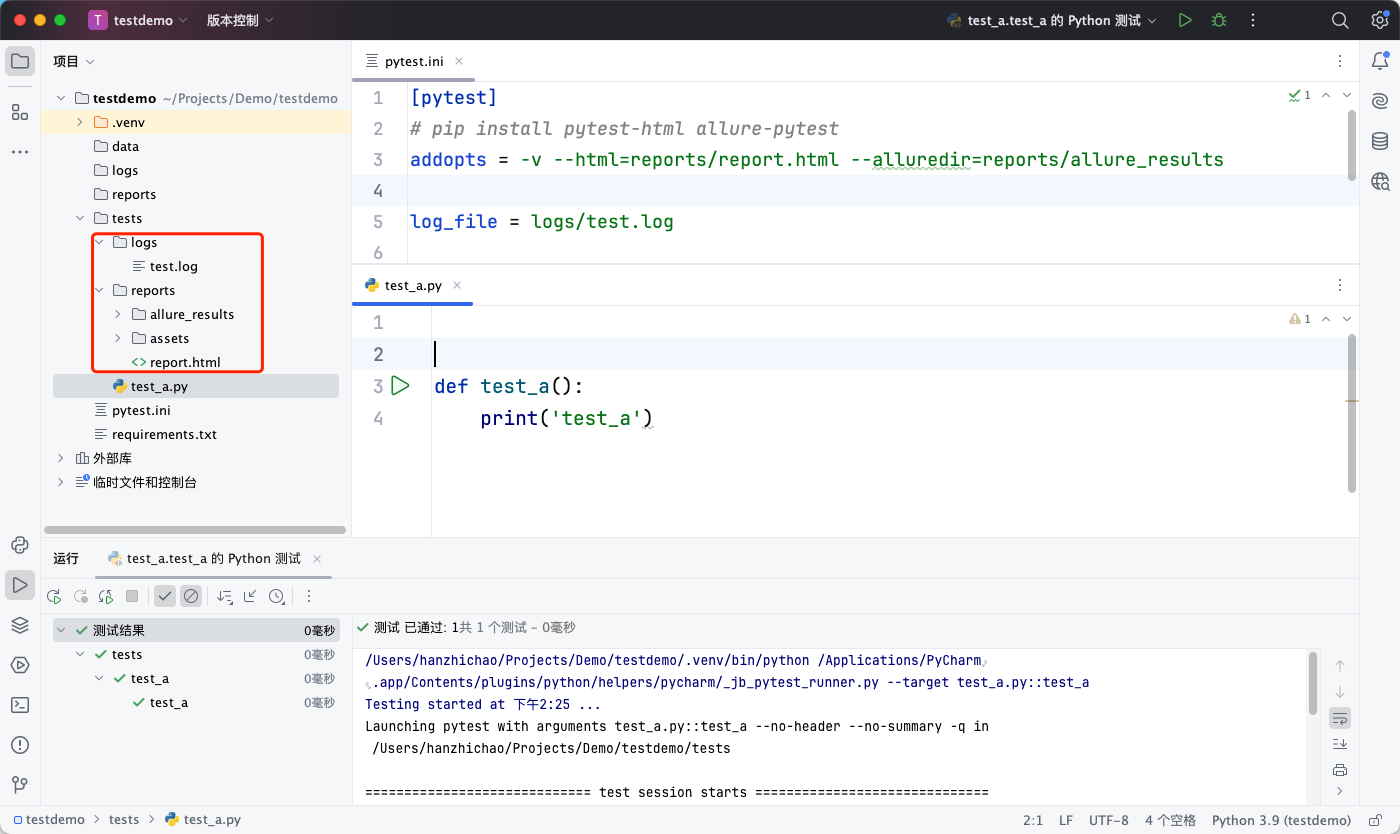
Task: Open the Python Console tool window
Action: pyautogui.click(x=20, y=545)
